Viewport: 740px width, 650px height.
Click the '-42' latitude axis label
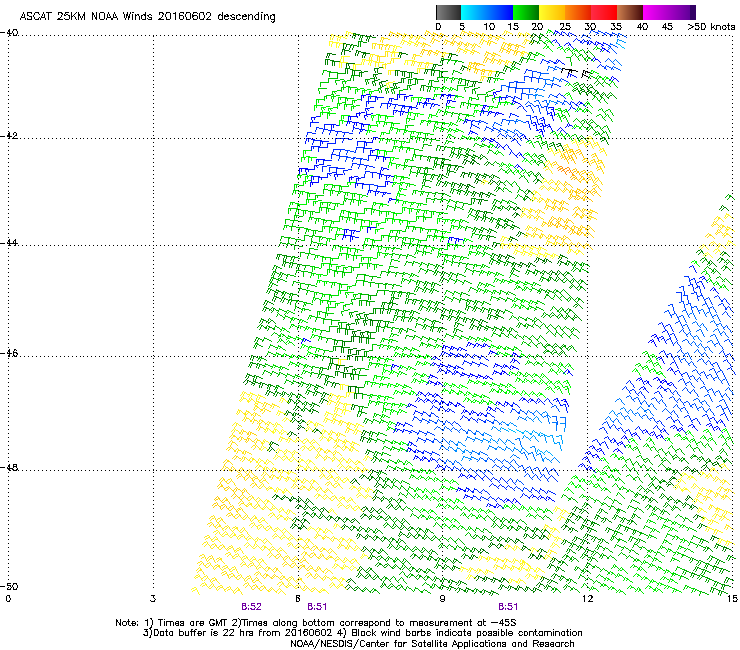[9, 136]
